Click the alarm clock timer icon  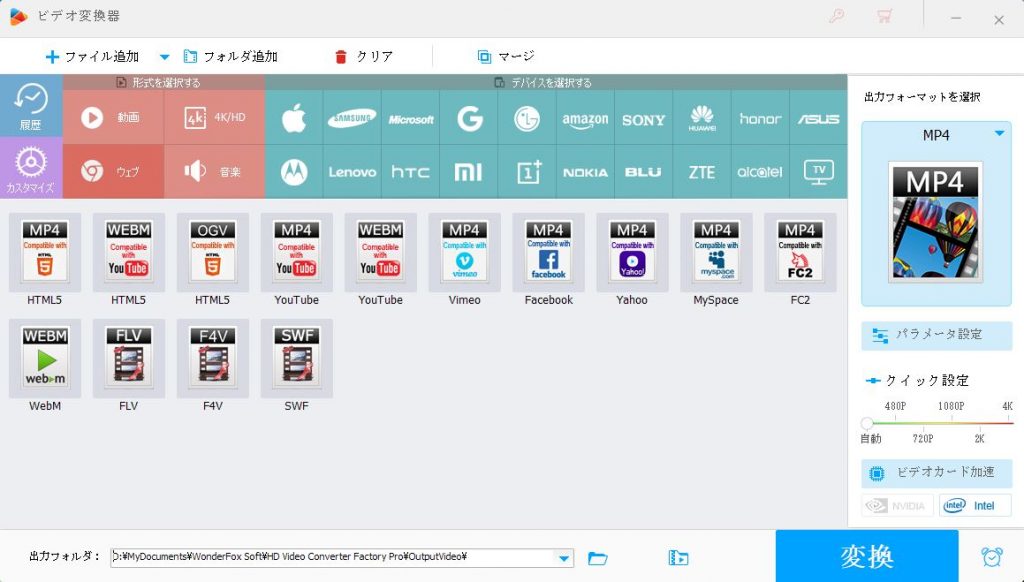(991, 557)
